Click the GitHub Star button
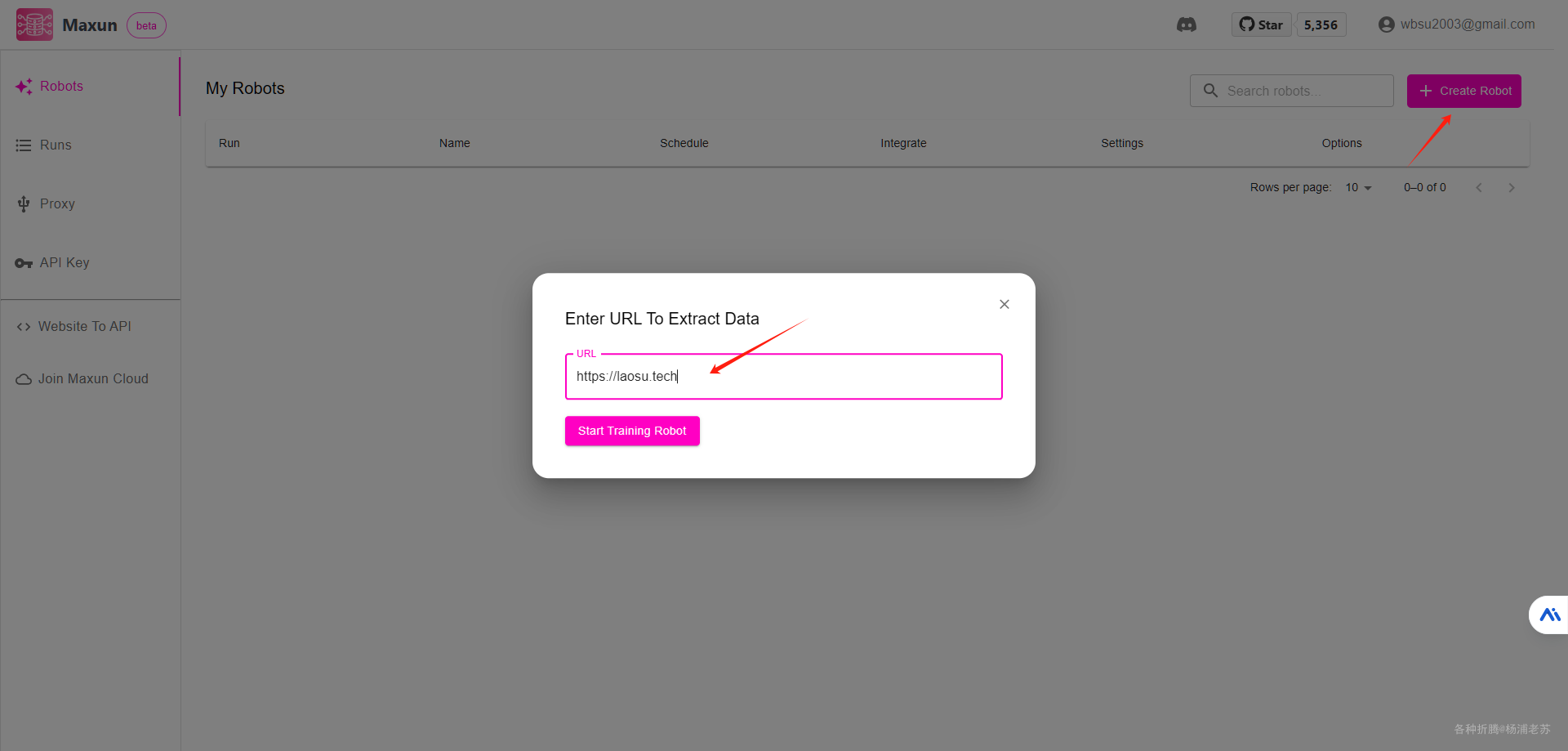 1261,25
